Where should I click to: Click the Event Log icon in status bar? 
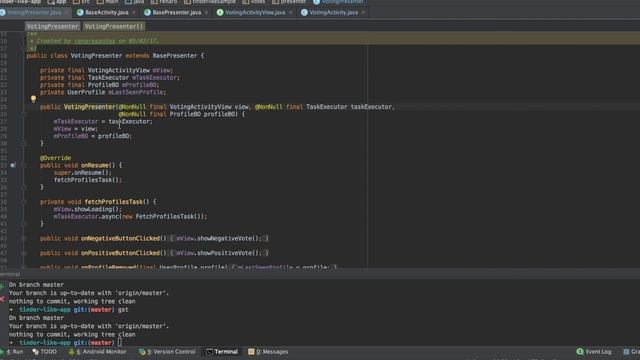click(580, 351)
